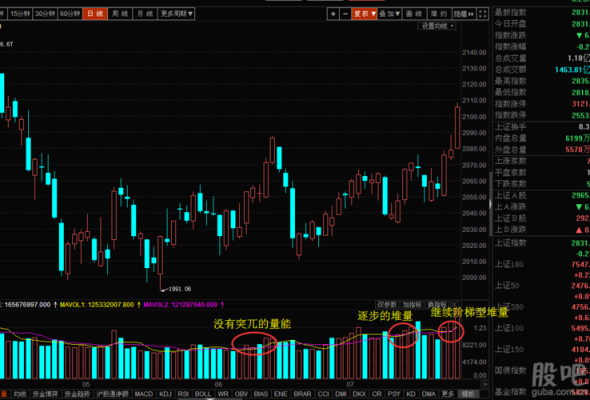Click the 改参数 change parameters button
The width and height of the screenshot is (590, 400).
[x=387, y=304]
